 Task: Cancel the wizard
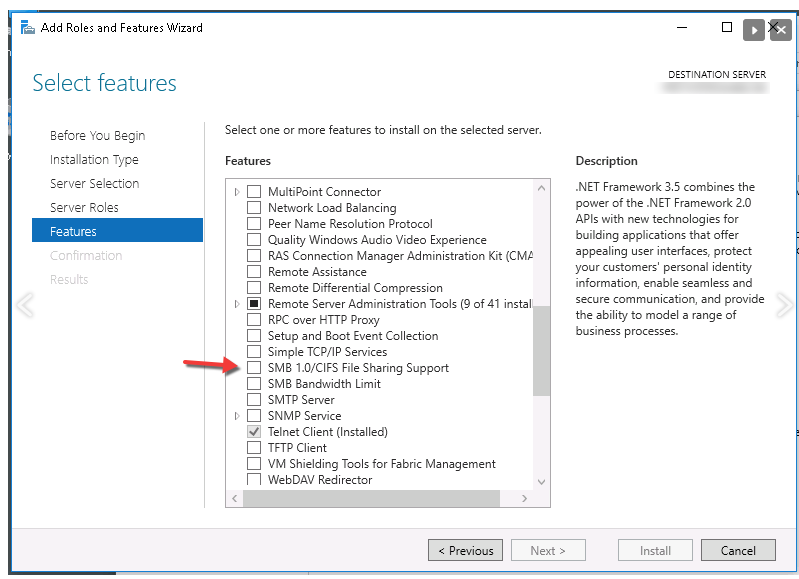tap(737, 550)
